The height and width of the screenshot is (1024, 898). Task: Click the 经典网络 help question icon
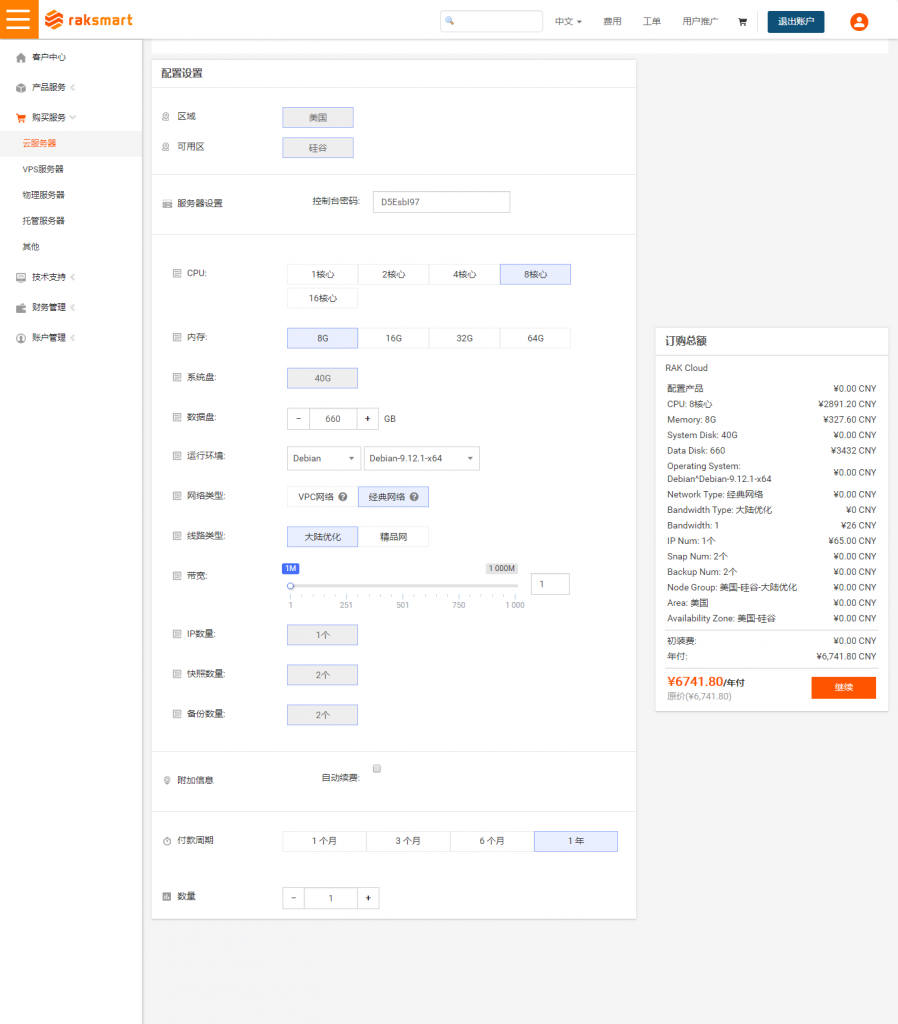click(414, 496)
